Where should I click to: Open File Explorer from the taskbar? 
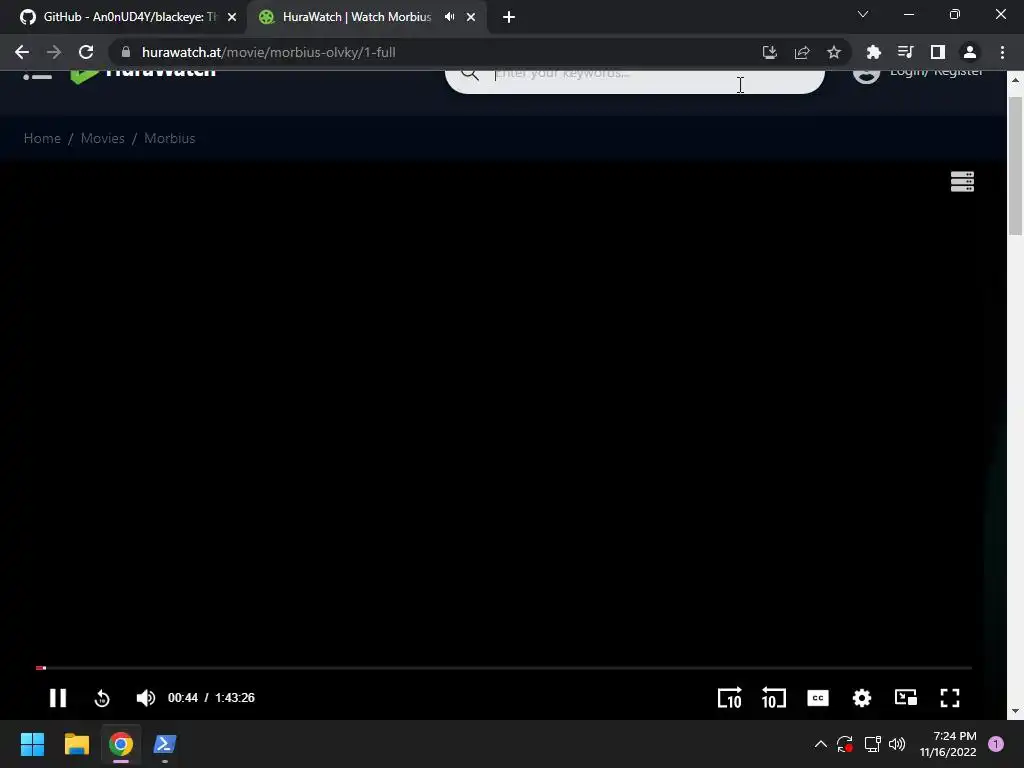pyautogui.click(x=76, y=744)
